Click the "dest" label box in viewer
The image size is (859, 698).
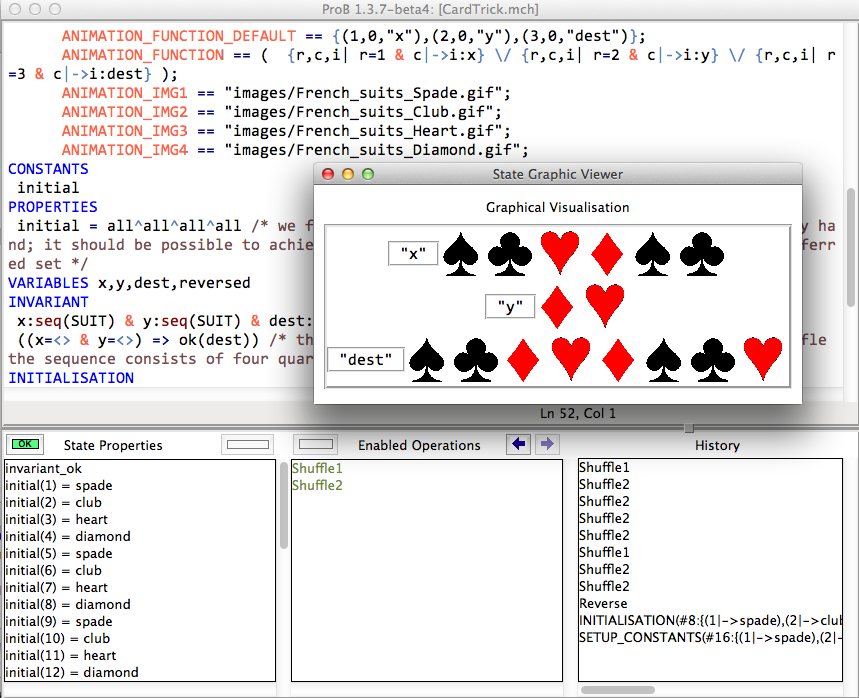(365, 359)
